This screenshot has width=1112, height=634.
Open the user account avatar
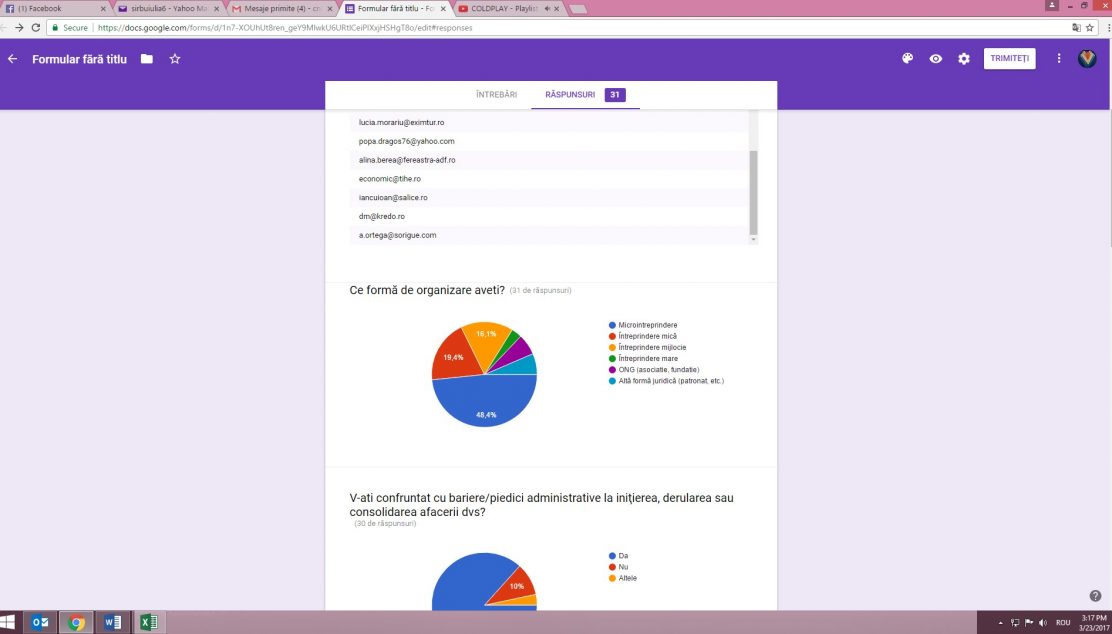click(x=1087, y=59)
